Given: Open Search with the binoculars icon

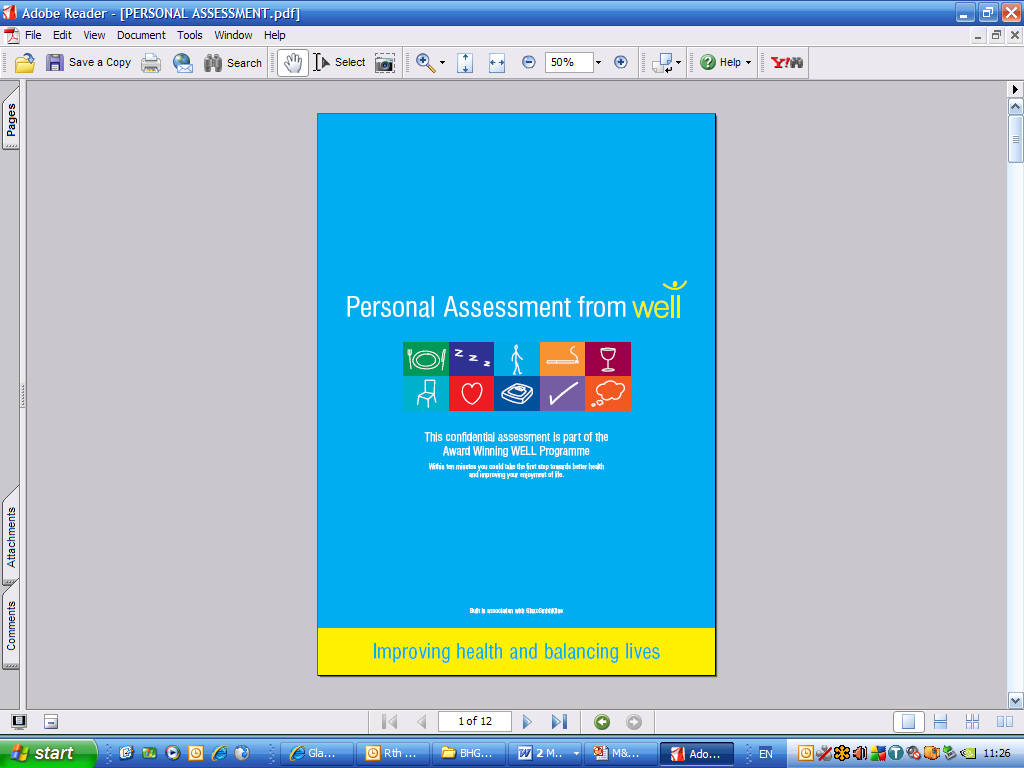Looking at the screenshot, I should pos(213,63).
